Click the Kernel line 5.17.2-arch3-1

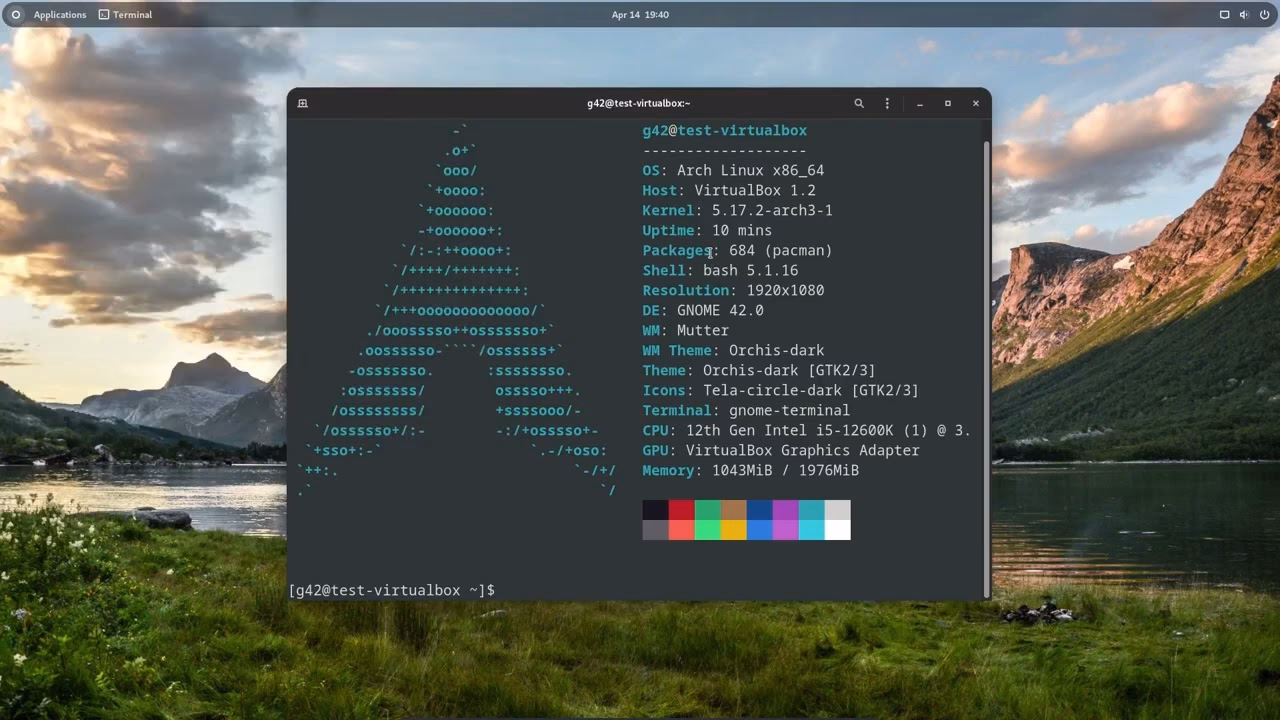tap(737, 210)
